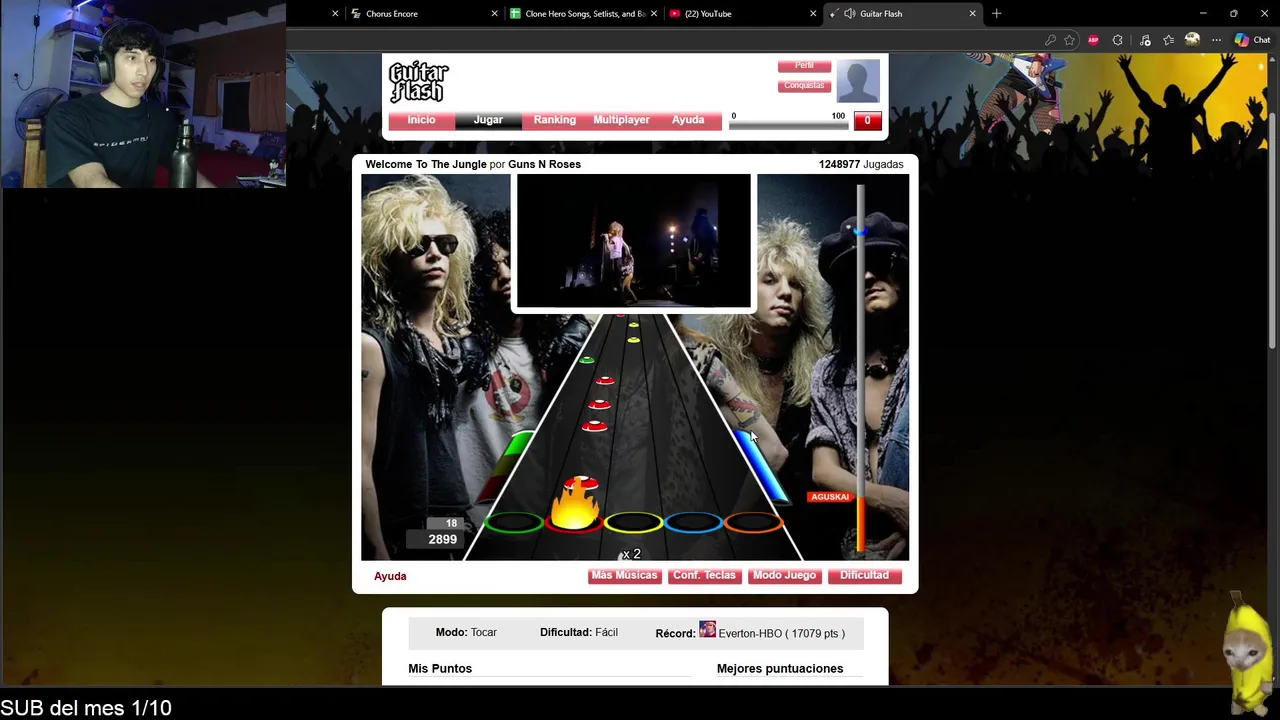Close the Clone Hero Songs tab
Image resolution: width=1280 pixels, height=720 pixels.
654,14
